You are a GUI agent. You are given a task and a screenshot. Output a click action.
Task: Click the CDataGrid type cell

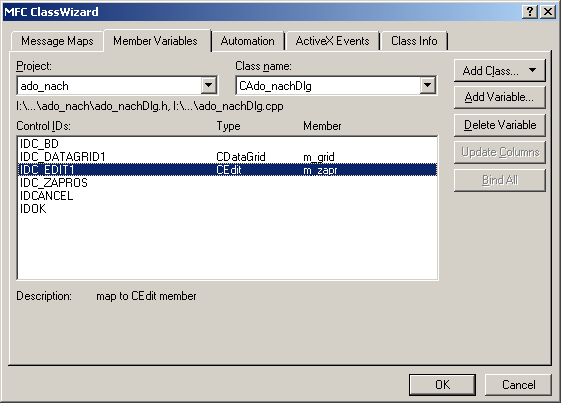[x=241, y=157]
